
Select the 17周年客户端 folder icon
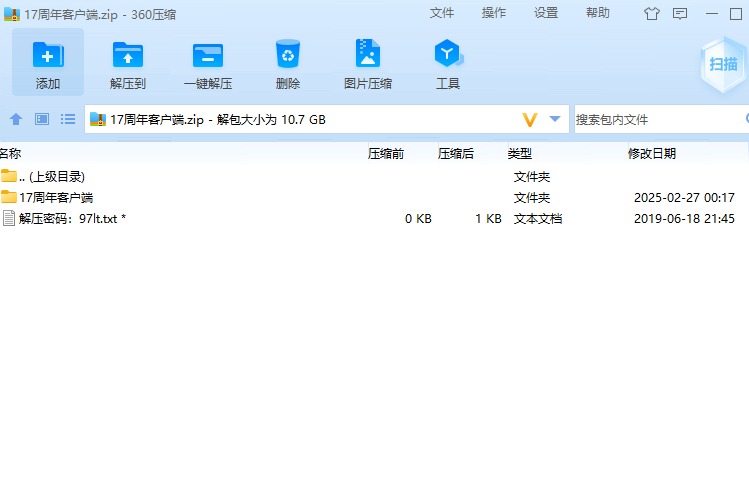coord(9,196)
